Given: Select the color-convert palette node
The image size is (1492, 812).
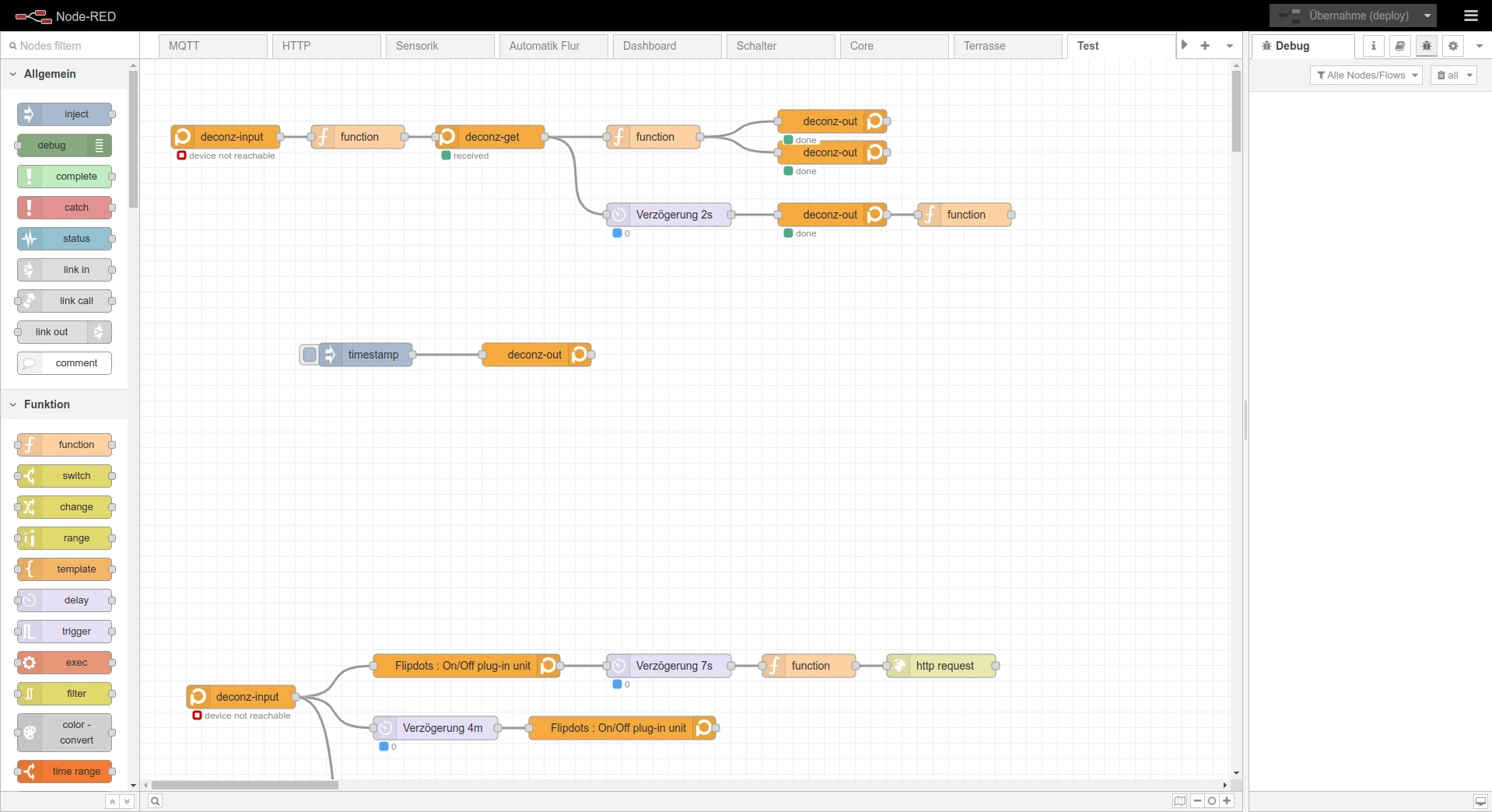Looking at the screenshot, I should coord(65,733).
